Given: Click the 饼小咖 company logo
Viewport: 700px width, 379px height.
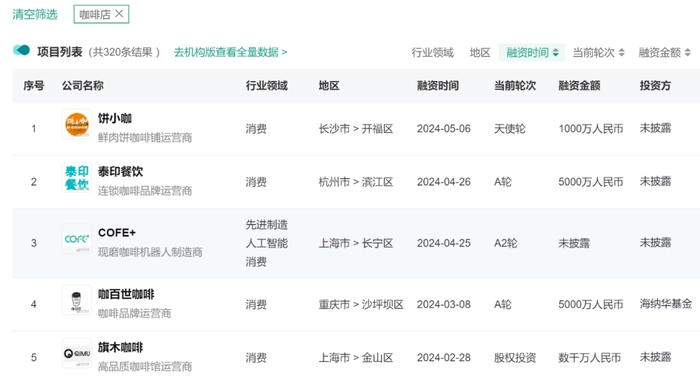Looking at the screenshot, I should click(x=76, y=124).
